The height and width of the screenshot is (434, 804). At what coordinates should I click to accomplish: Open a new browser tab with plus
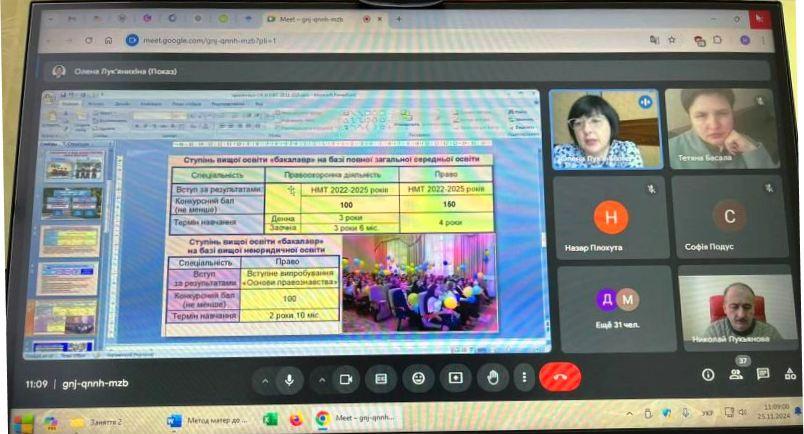tap(399, 18)
